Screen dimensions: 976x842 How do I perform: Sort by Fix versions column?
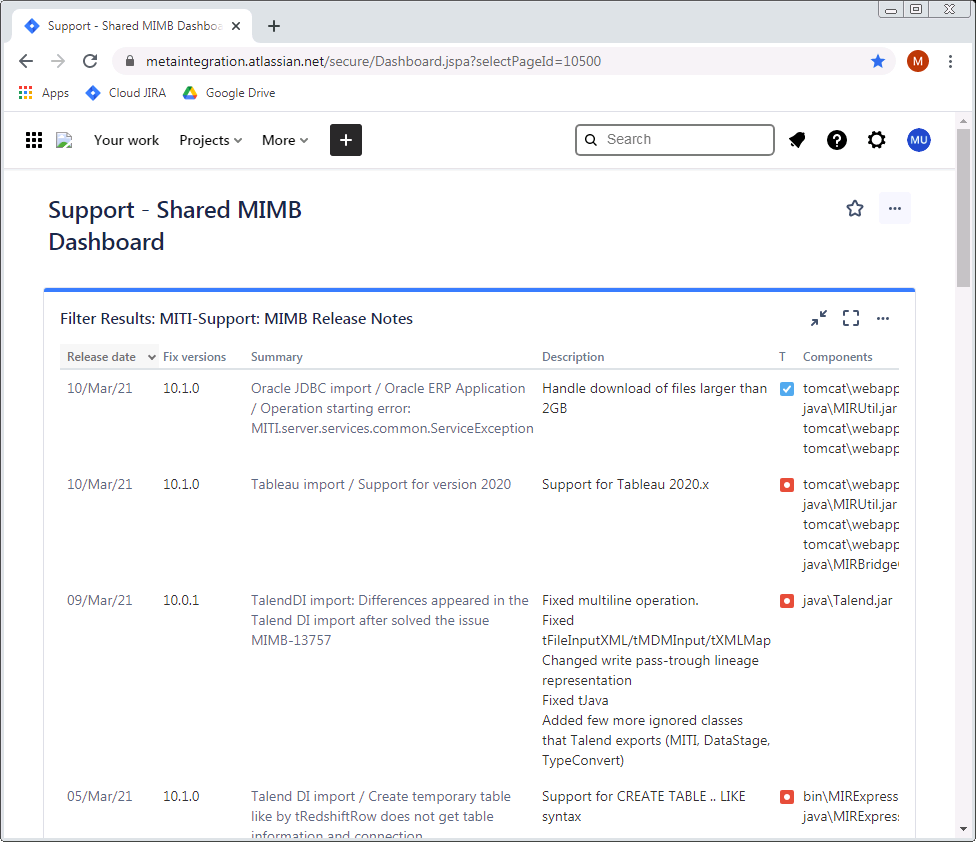pyautogui.click(x=194, y=357)
